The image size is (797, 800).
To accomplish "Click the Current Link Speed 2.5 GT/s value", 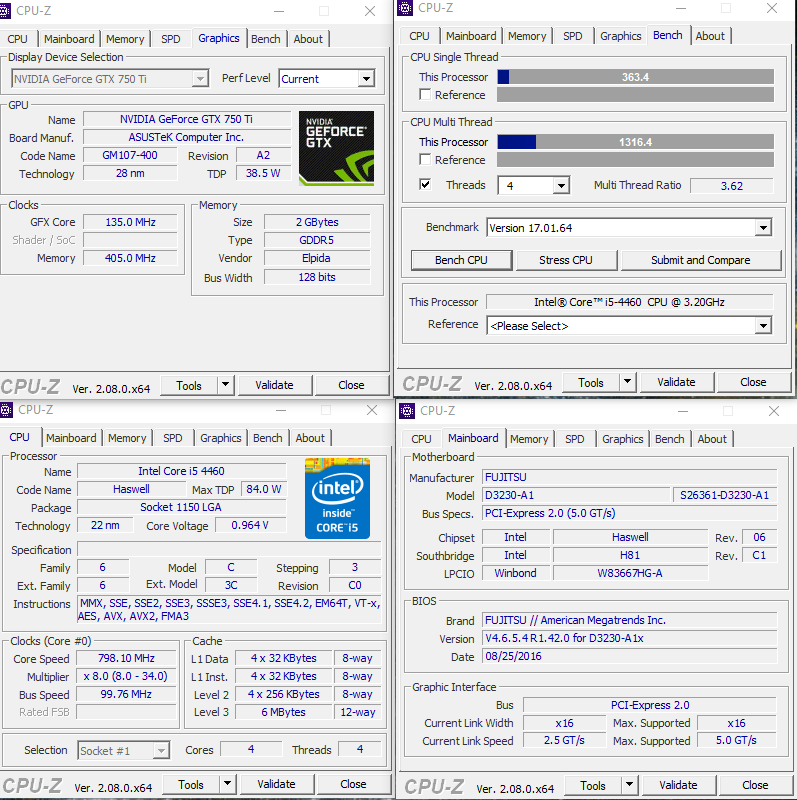I will tap(564, 740).
